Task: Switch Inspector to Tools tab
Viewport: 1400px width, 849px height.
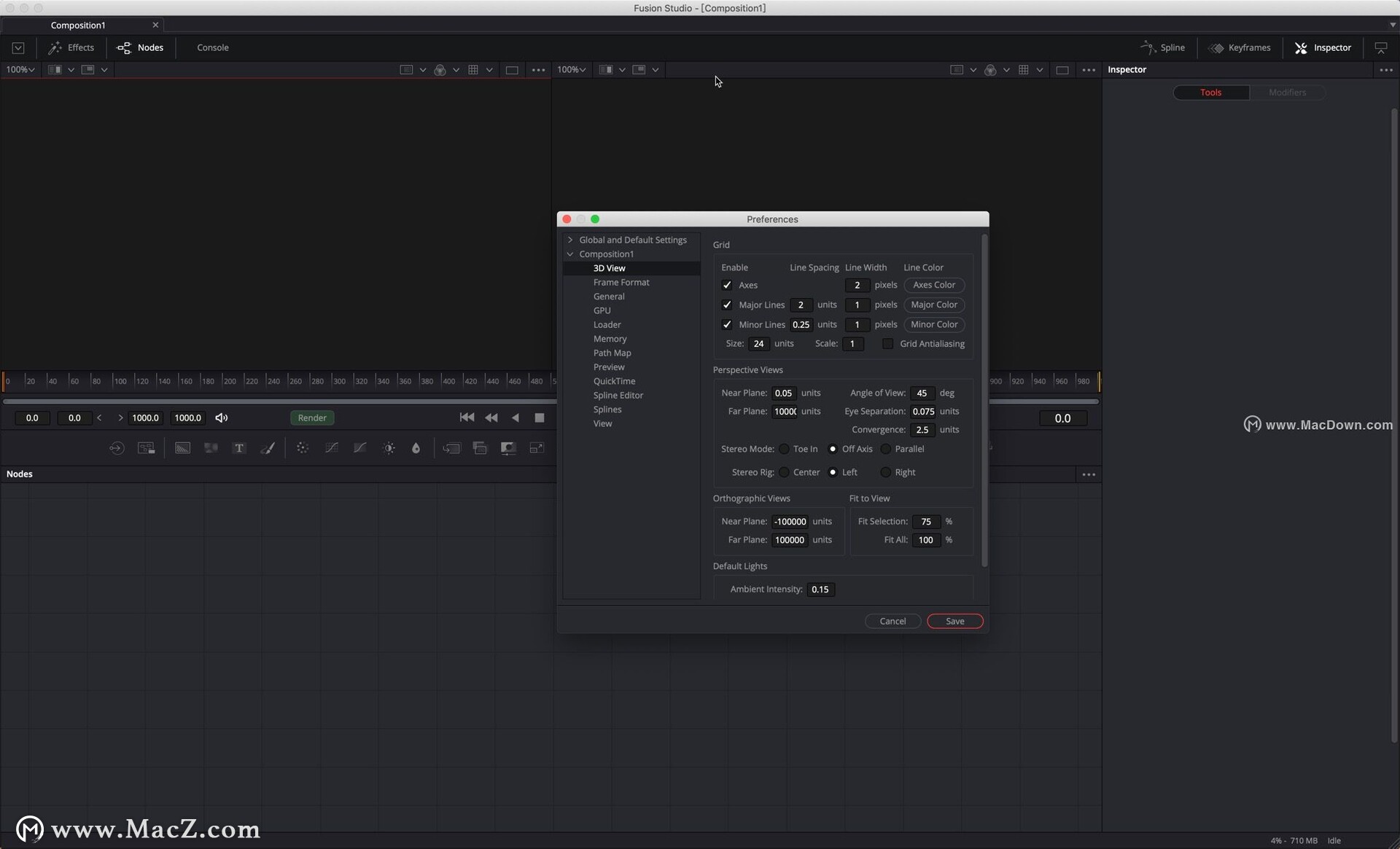Action: 1210,93
